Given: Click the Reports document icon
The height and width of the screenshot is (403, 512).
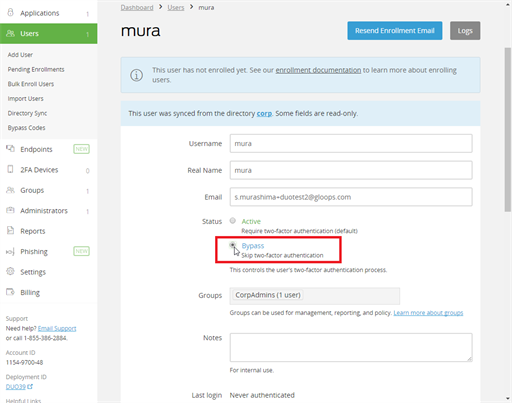Looking at the screenshot, I should (x=10, y=230).
